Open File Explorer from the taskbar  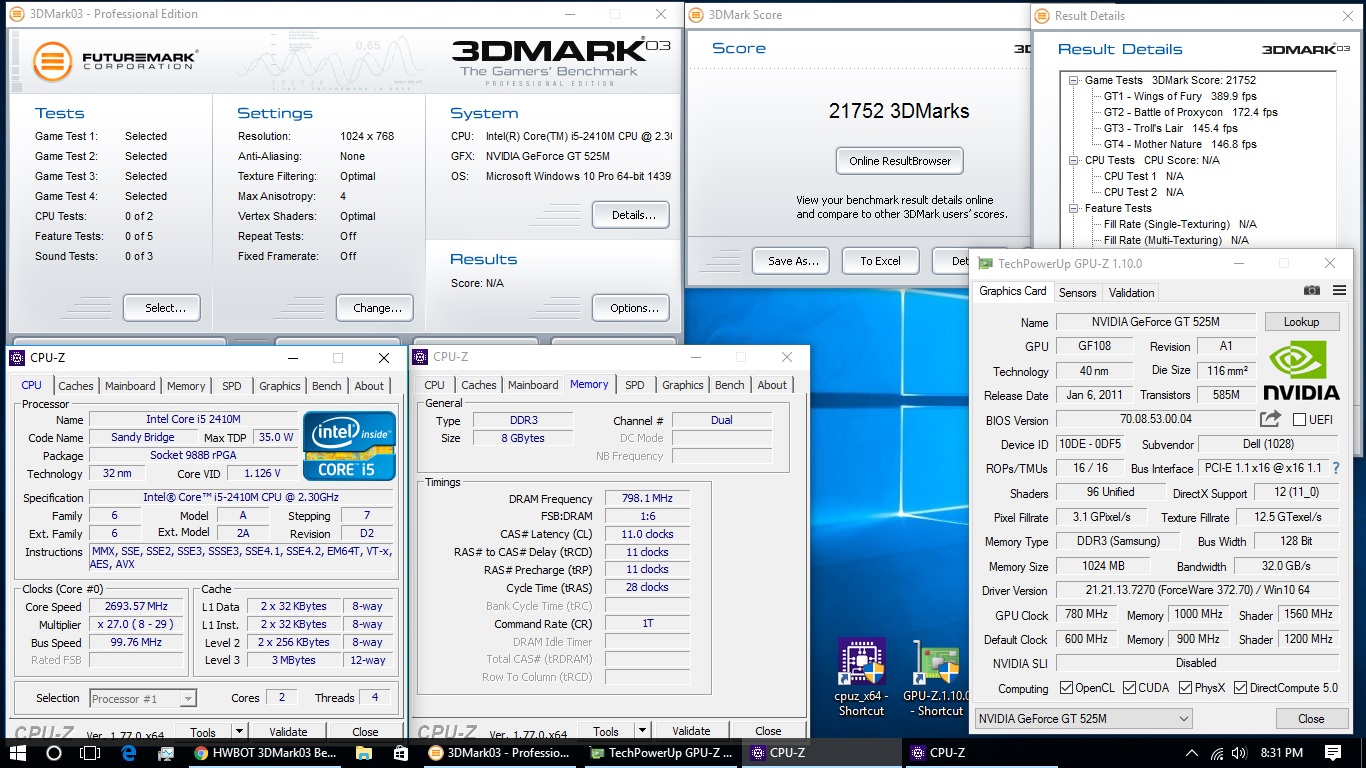click(364, 752)
